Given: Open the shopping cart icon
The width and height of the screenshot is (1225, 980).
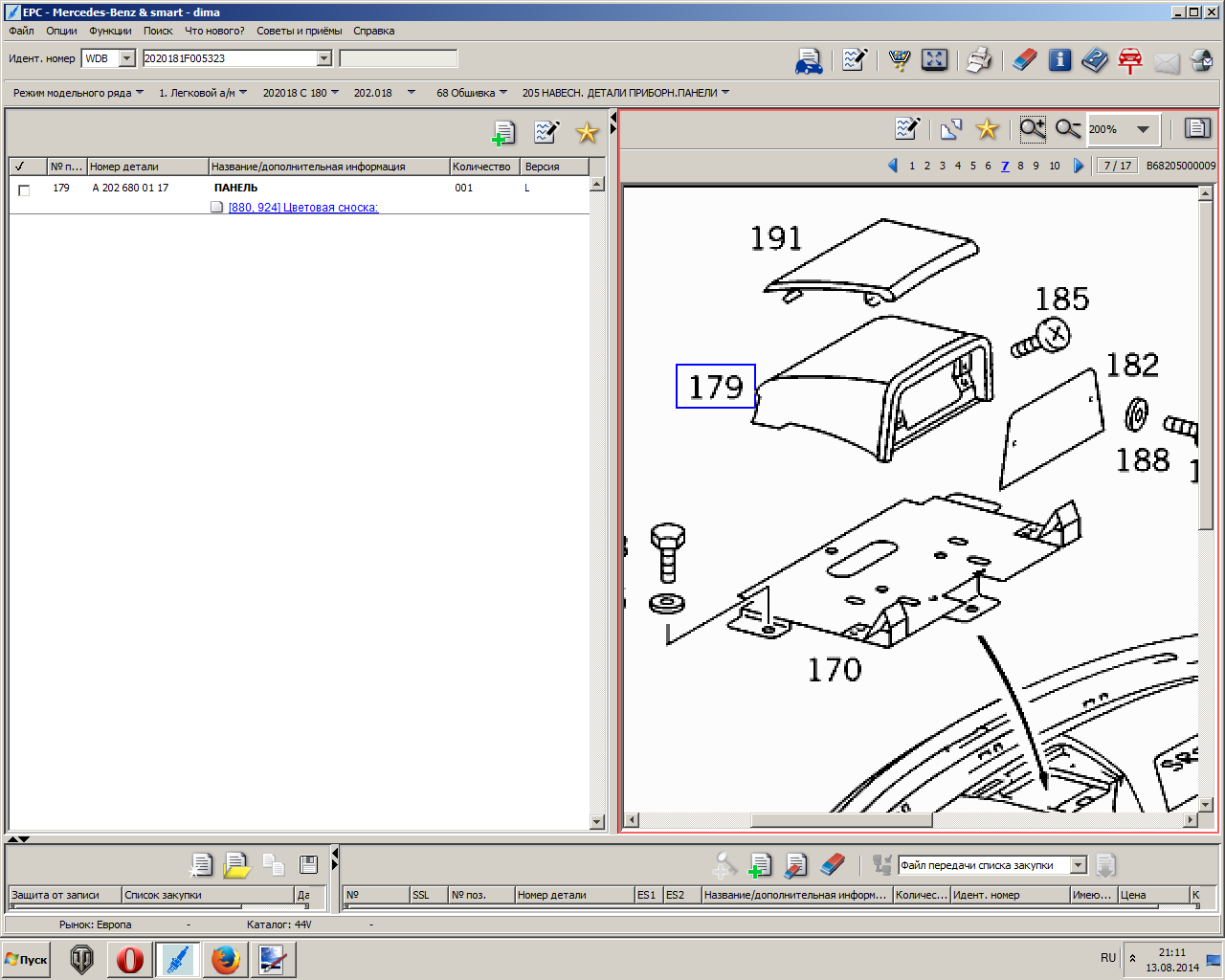Looking at the screenshot, I should click(900, 60).
